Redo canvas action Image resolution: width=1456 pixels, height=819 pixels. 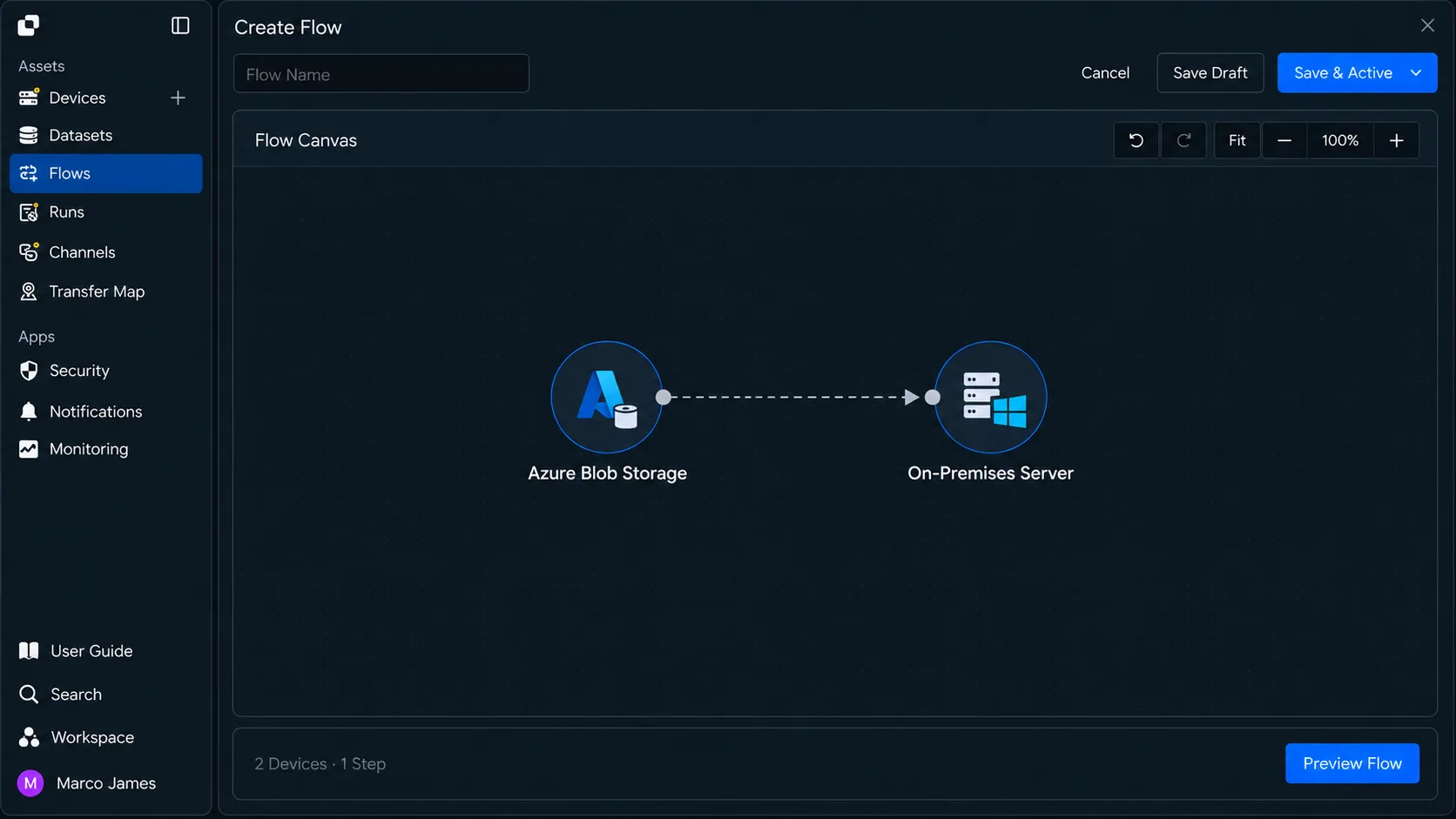pos(1183,140)
